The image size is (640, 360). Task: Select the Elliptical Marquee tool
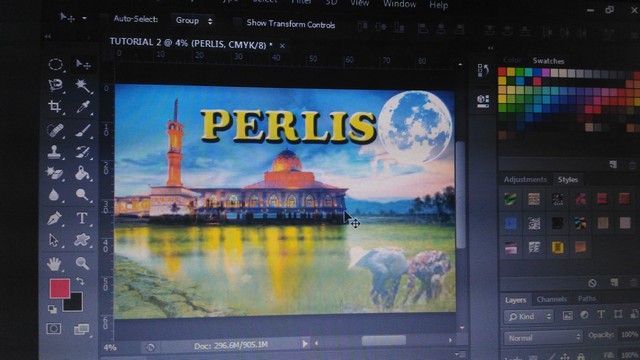(56, 64)
